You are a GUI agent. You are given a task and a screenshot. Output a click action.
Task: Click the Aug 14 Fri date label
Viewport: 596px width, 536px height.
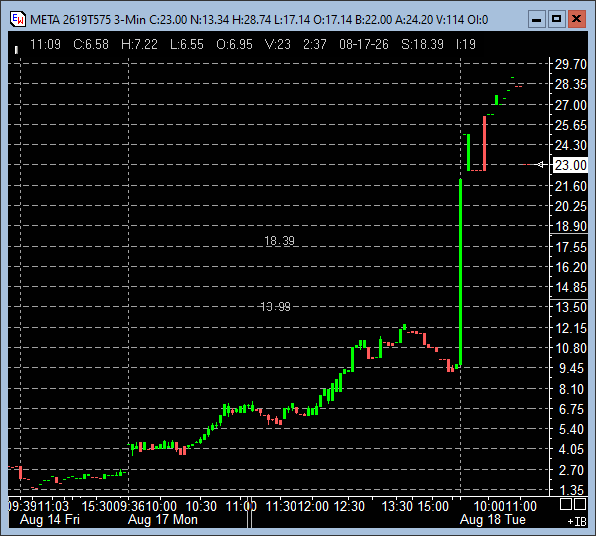click(x=50, y=519)
